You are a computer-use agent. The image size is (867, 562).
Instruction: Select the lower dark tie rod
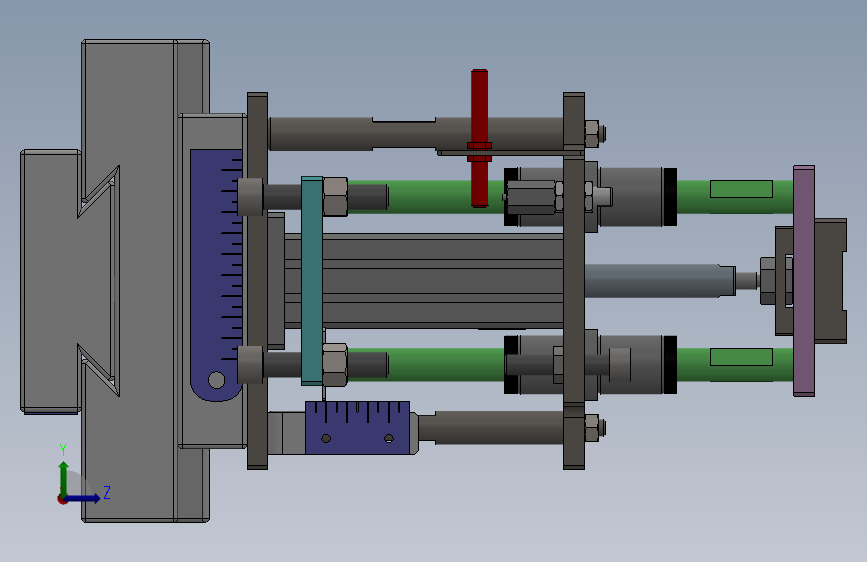(491, 428)
